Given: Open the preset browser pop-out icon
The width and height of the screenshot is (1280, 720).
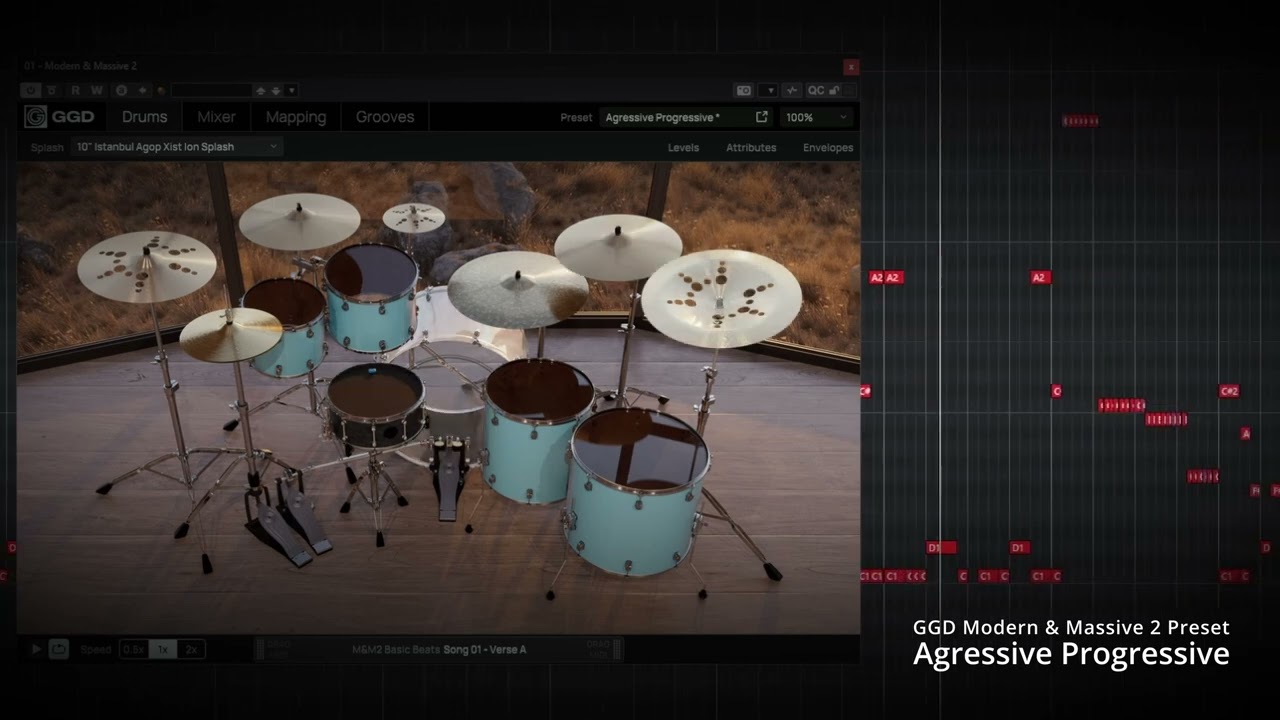Looking at the screenshot, I should coord(762,117).
